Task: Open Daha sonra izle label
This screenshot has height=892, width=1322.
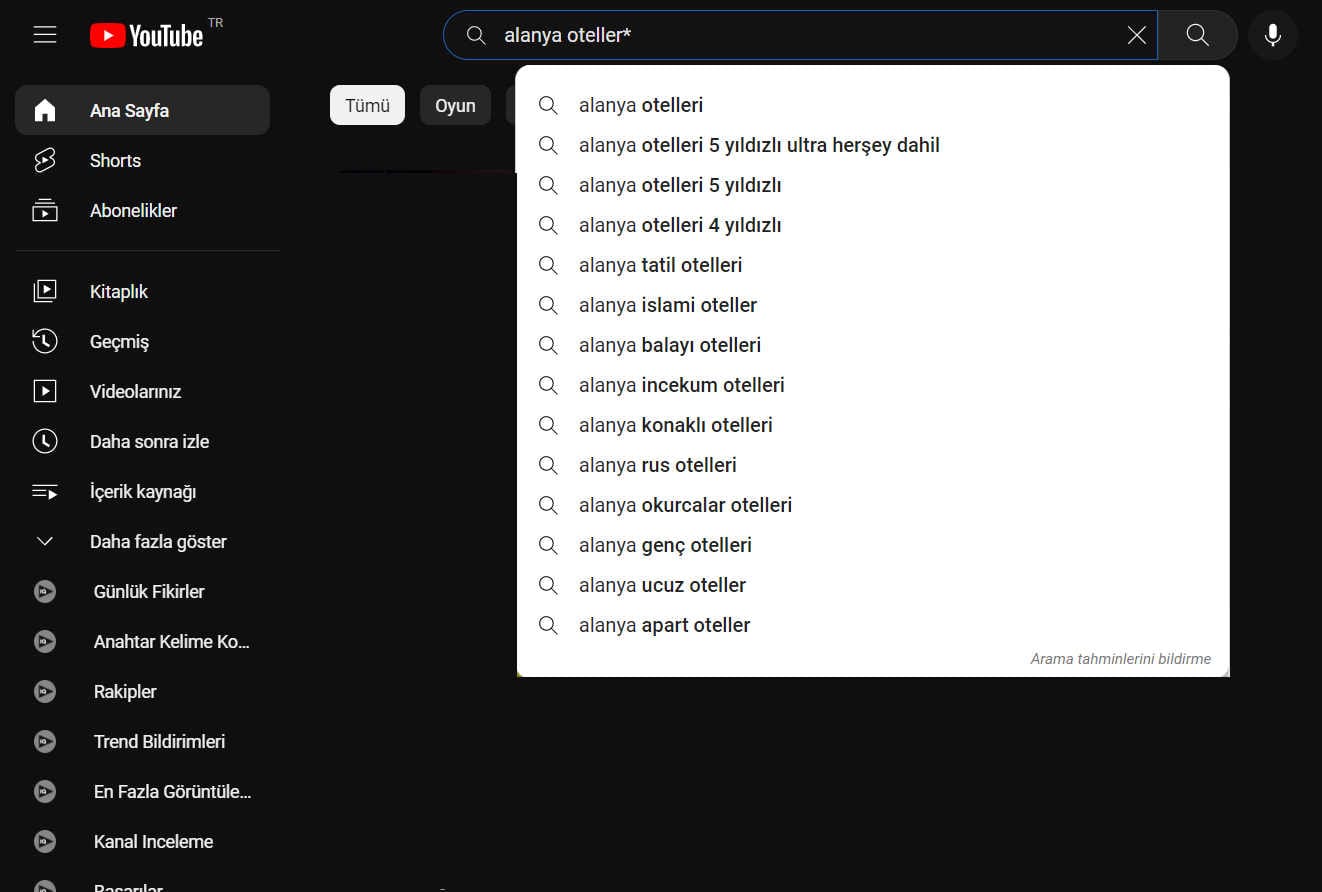Action: coord(149,441)
